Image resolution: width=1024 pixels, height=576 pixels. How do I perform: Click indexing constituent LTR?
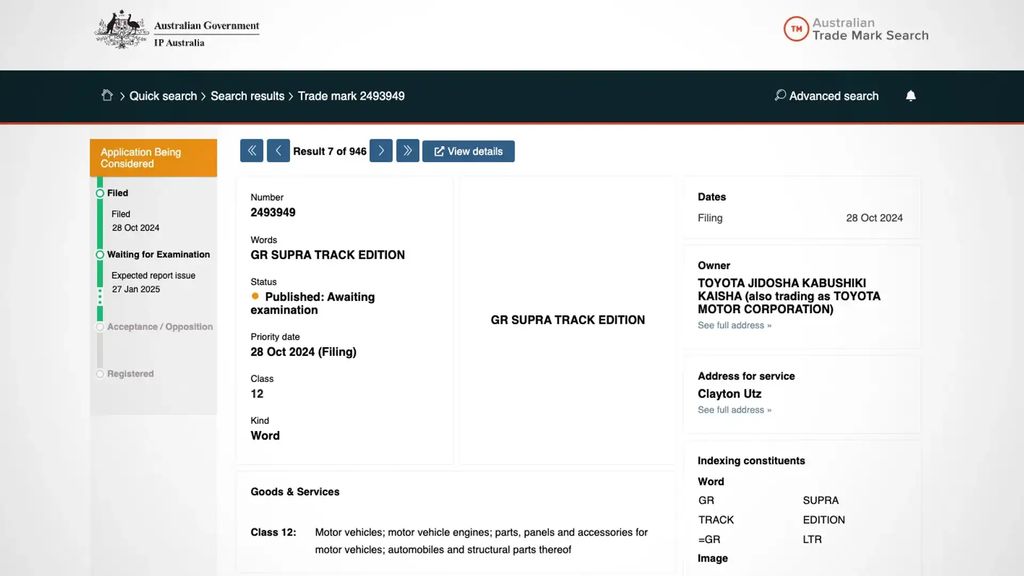coord(812,539)
